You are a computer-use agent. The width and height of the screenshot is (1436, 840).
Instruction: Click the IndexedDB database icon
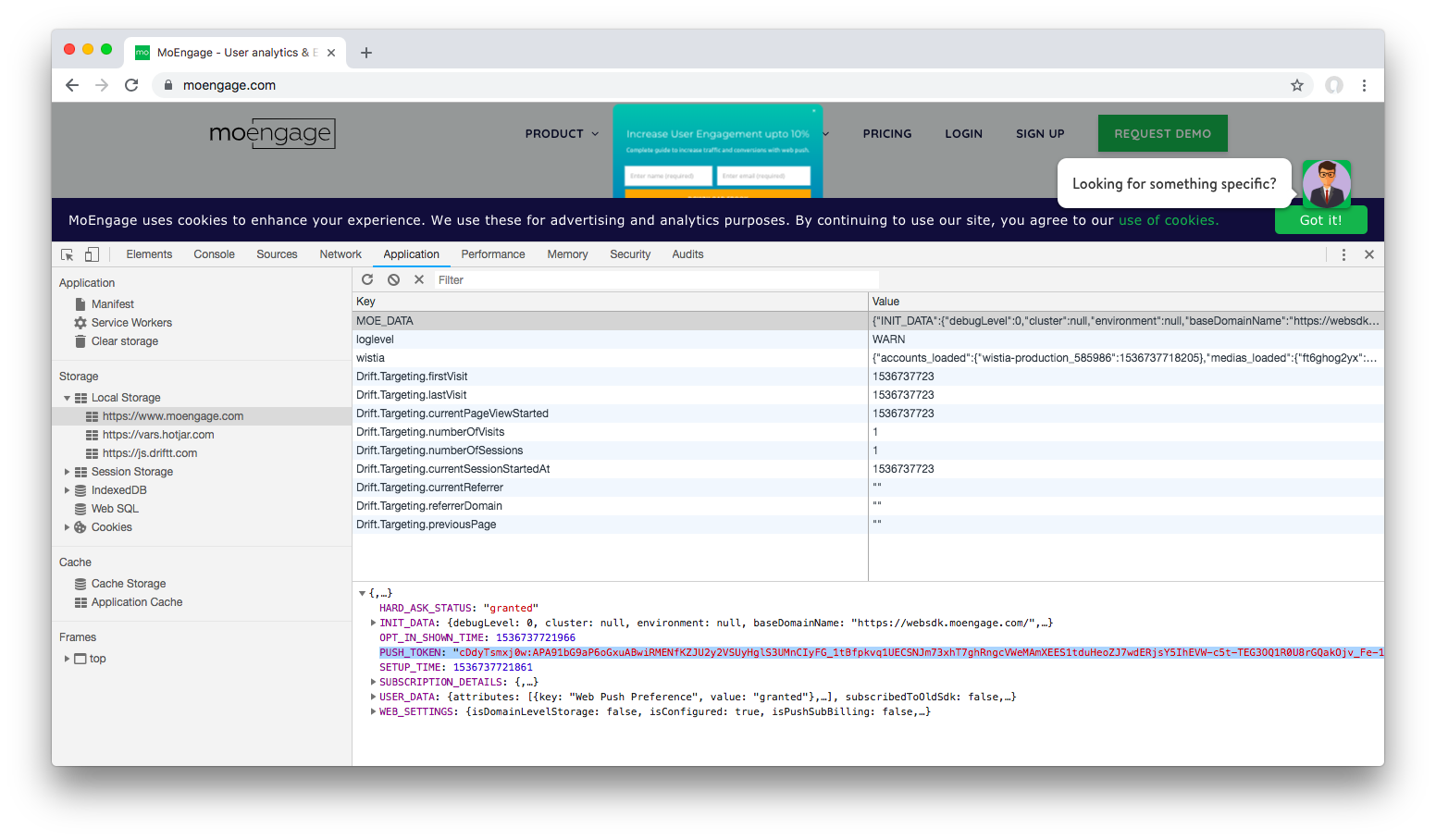[80, 490]
